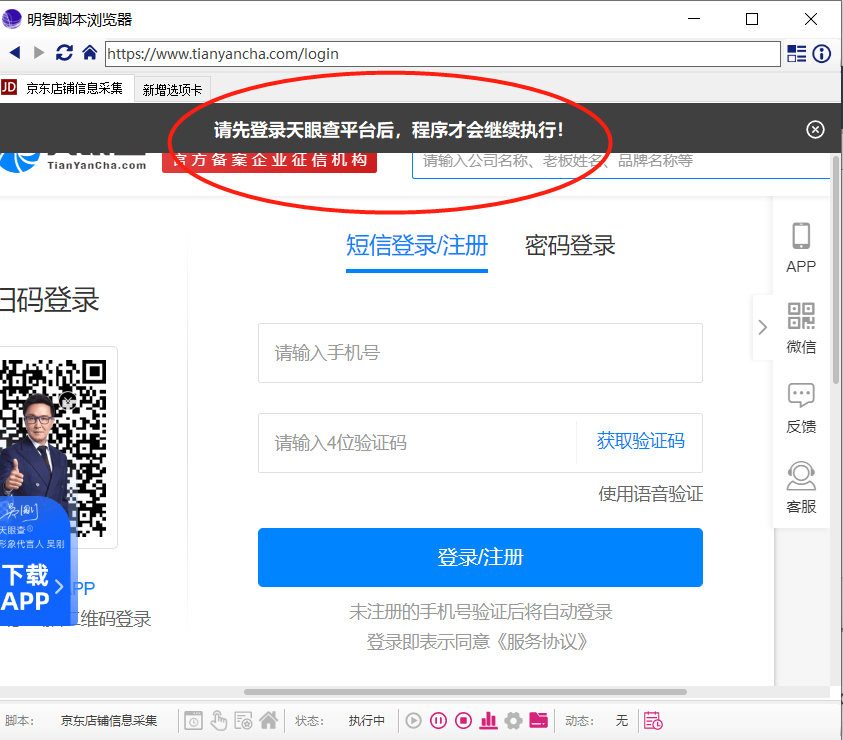The image size is (843, 740).
Task: Open the bar chart statistics icon
Action: coord(488,721)
